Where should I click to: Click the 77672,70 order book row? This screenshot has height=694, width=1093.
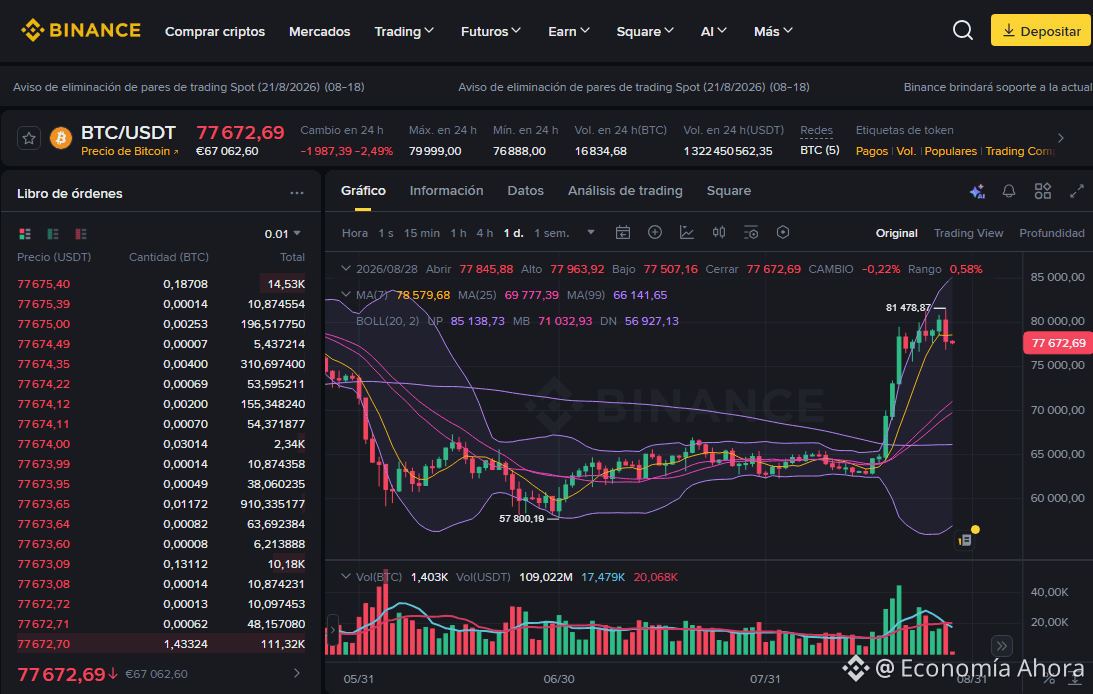click(x=161, y=644)
